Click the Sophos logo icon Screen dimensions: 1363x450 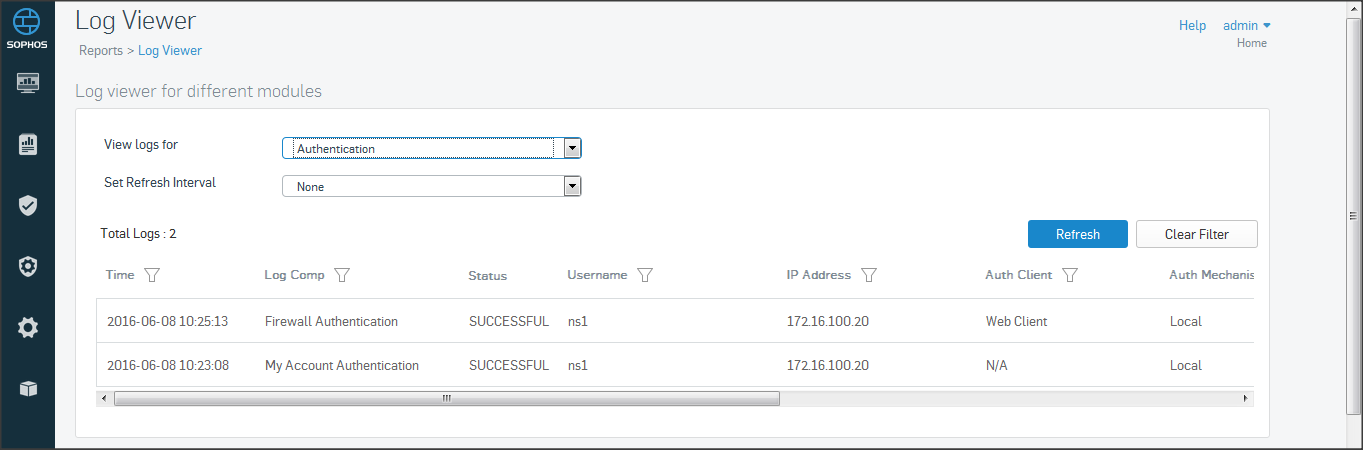pyautogui.click(x=27, y=24)
